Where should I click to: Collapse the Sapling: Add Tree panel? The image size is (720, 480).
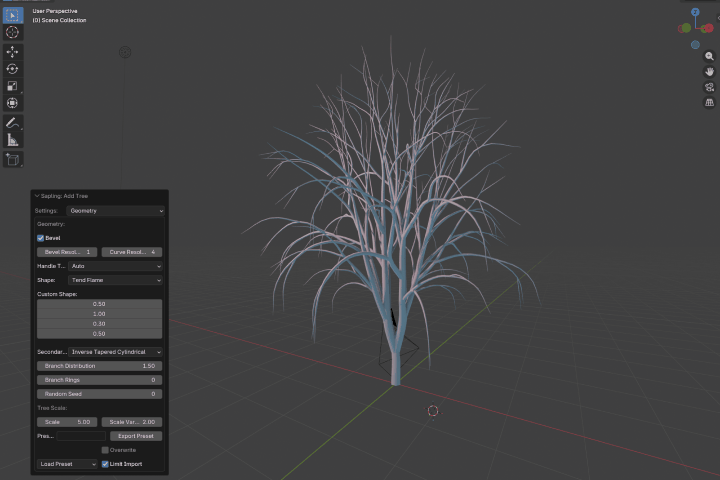pos(37,196)
